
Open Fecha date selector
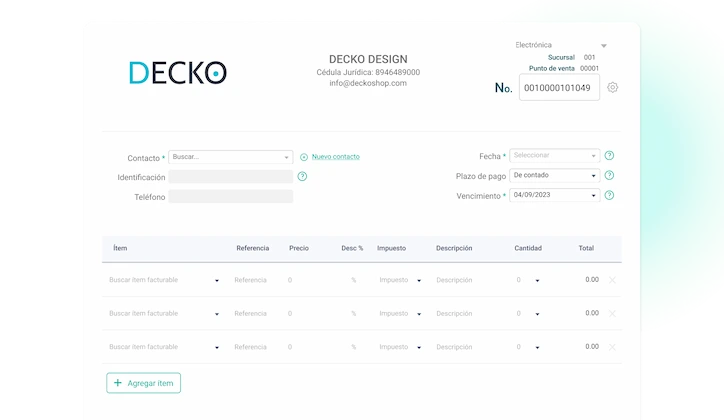click(555, 156)
